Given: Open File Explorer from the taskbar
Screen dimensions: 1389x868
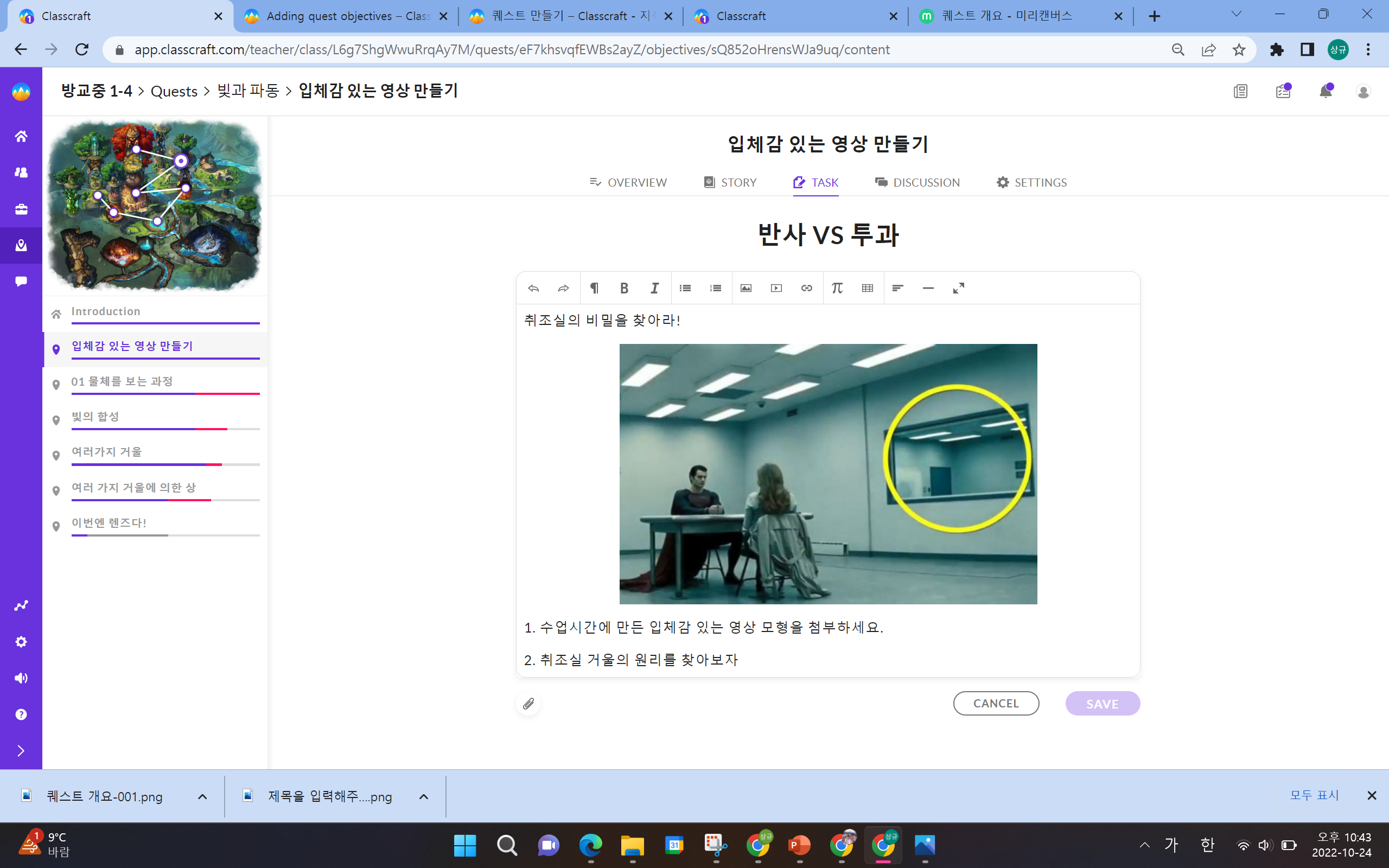Looking at the screenshot, I should coord(633,845).
